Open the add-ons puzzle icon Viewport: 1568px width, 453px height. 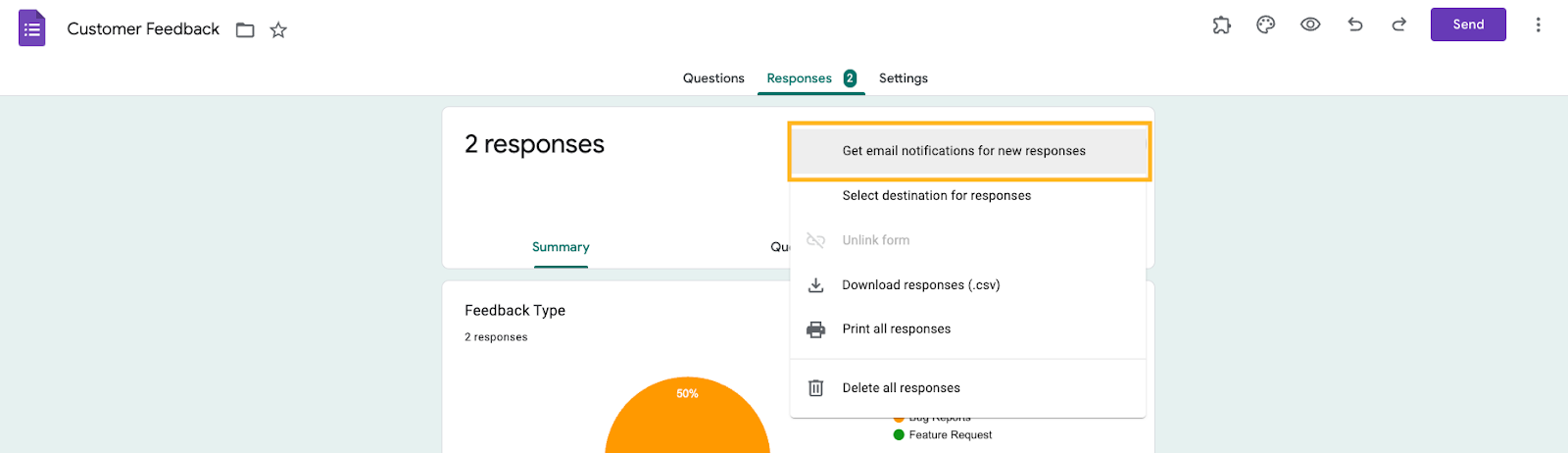tap(1221, 25)
